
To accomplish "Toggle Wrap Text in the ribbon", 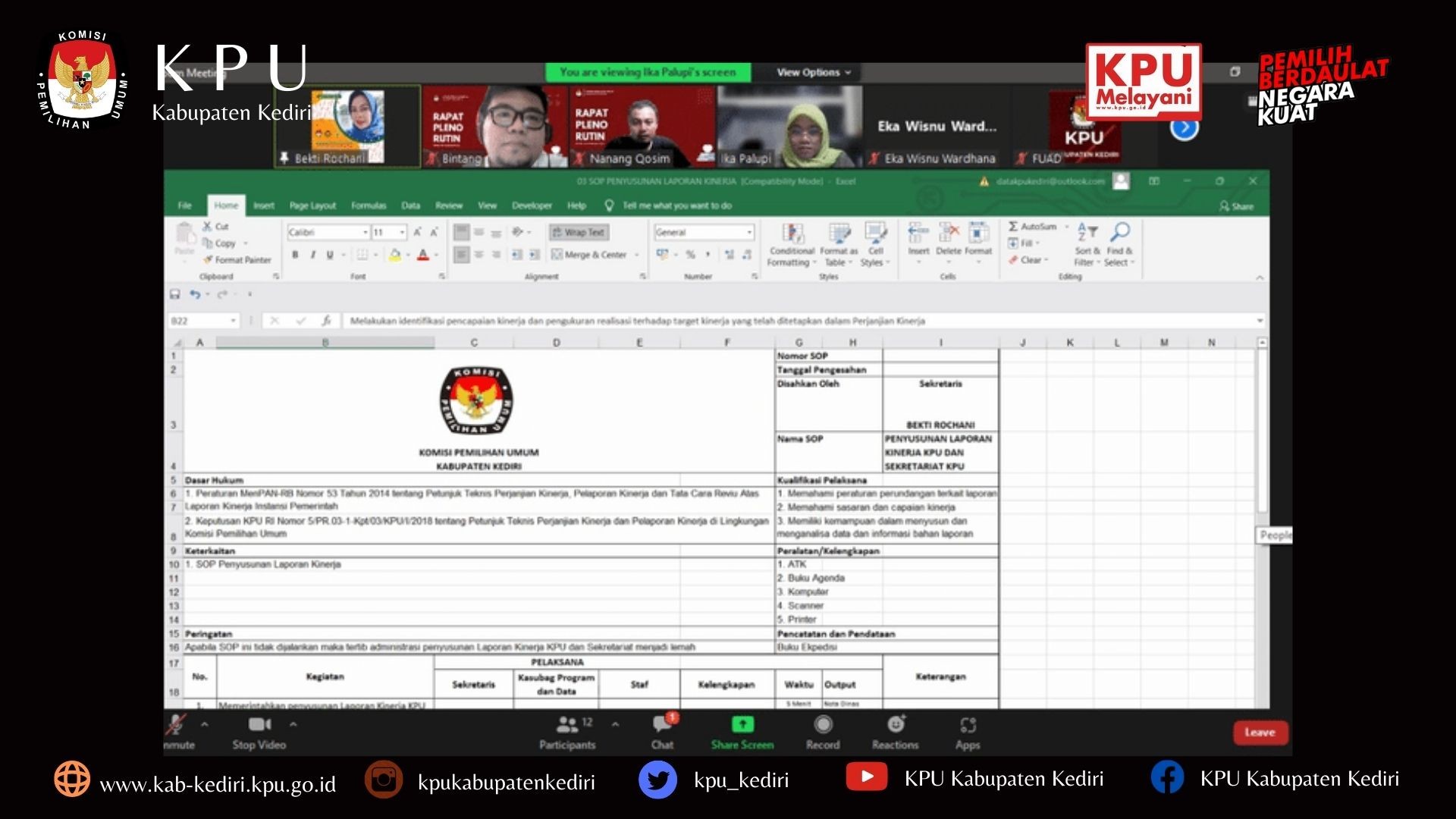I will [579, 232].
